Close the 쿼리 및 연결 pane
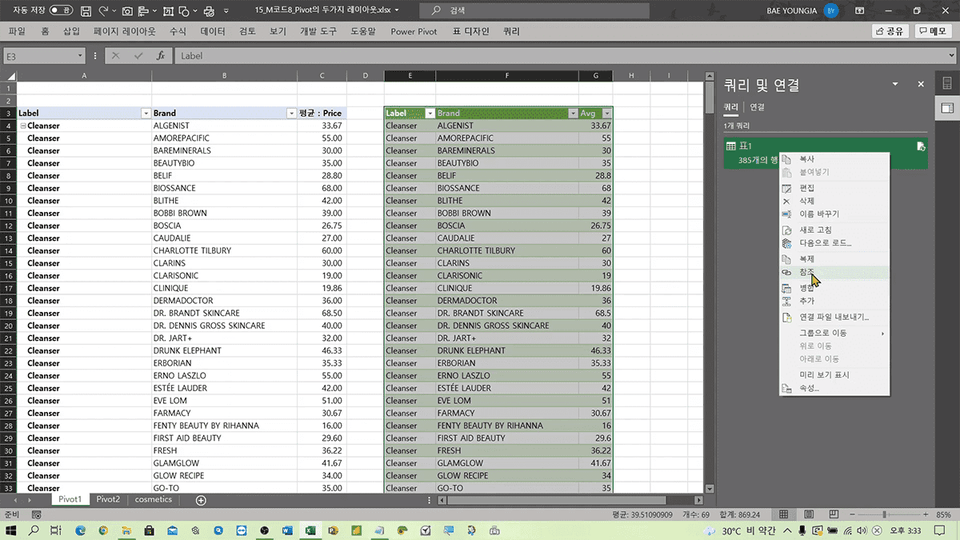 click(921, 84)
